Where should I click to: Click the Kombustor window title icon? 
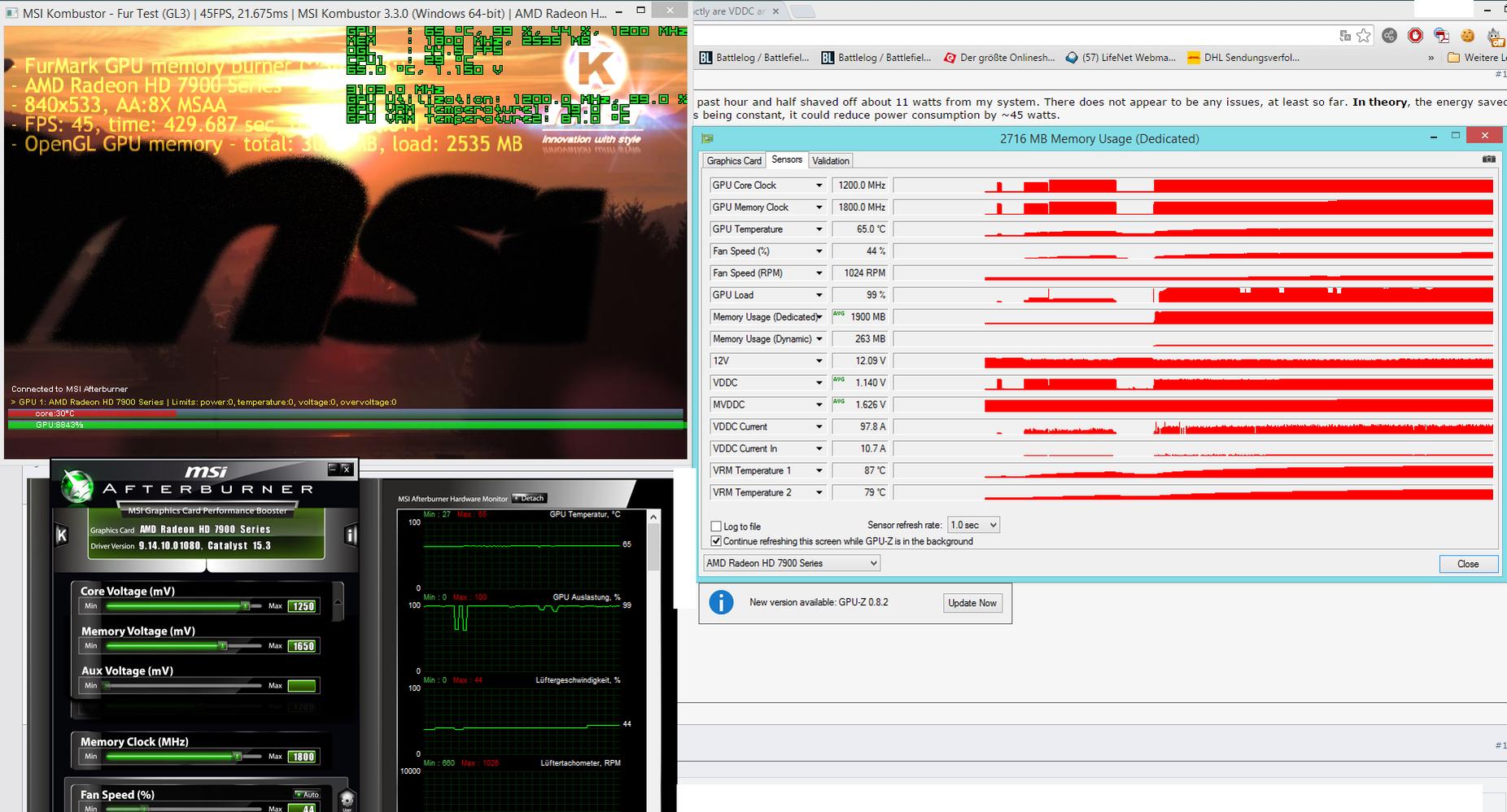(11, 13)
